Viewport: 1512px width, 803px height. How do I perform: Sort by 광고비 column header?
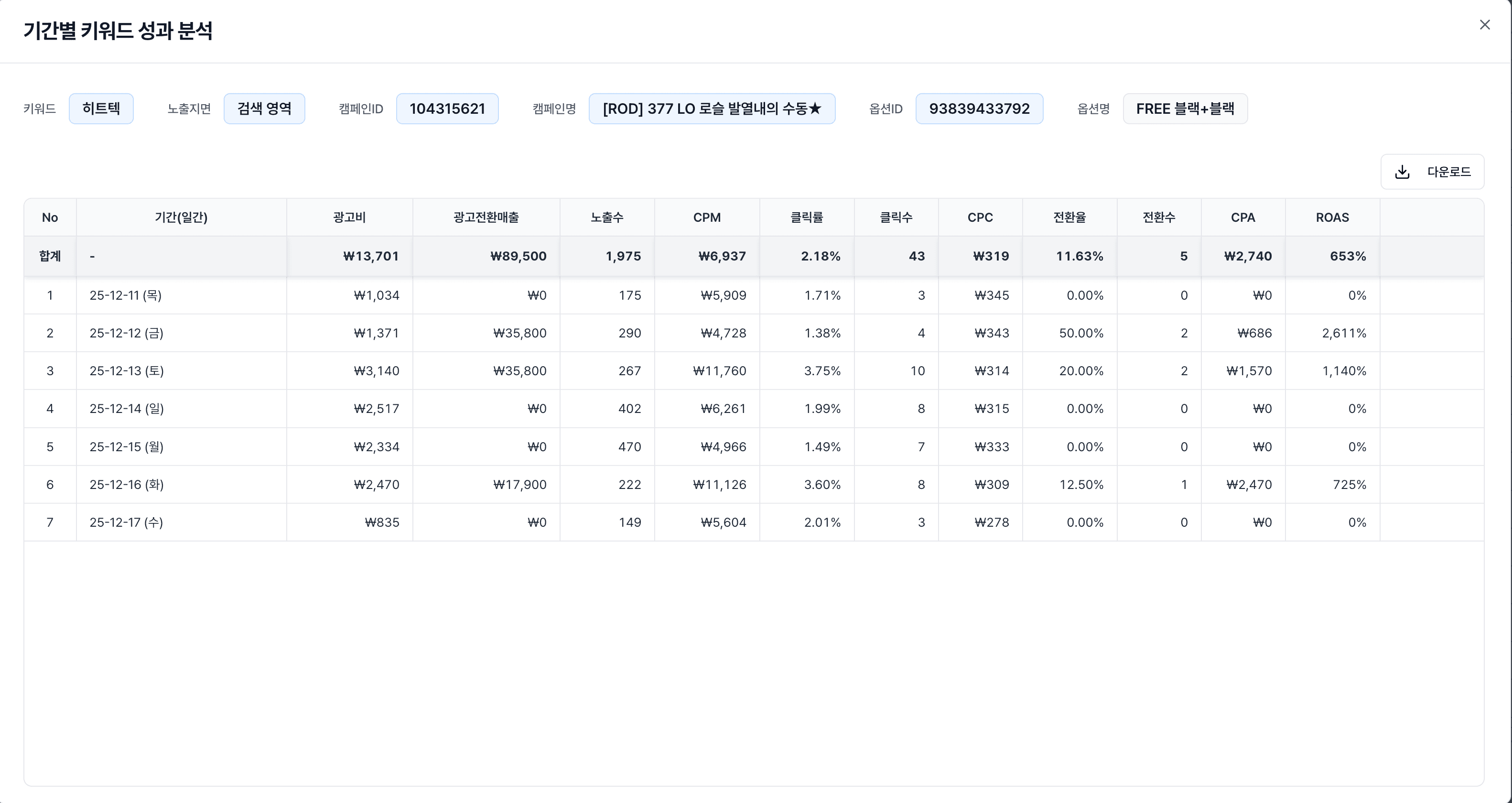coord(349,217)
